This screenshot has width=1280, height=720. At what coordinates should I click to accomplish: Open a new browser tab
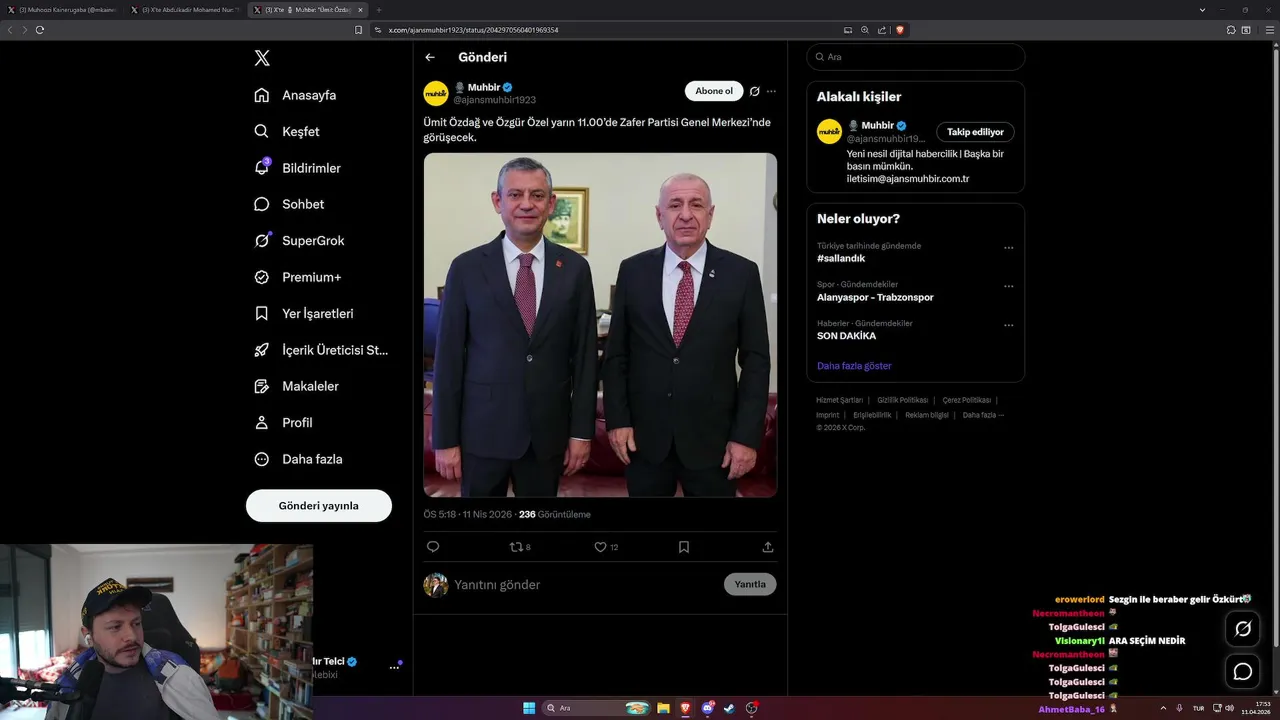379,10
